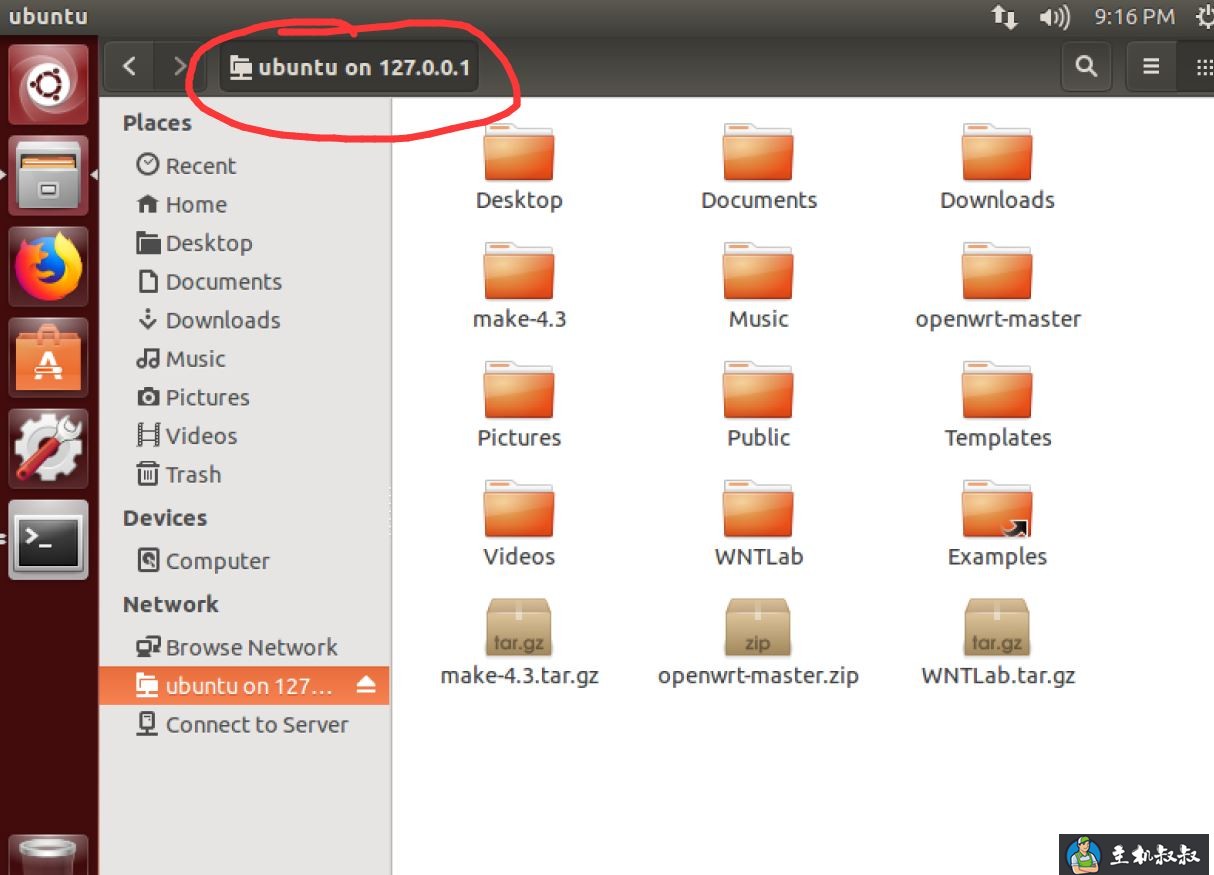This screenshot has height=875, width=1214.
Task: Eject the ubuntu on 127 mount
Action: click(x=365, y=685)
